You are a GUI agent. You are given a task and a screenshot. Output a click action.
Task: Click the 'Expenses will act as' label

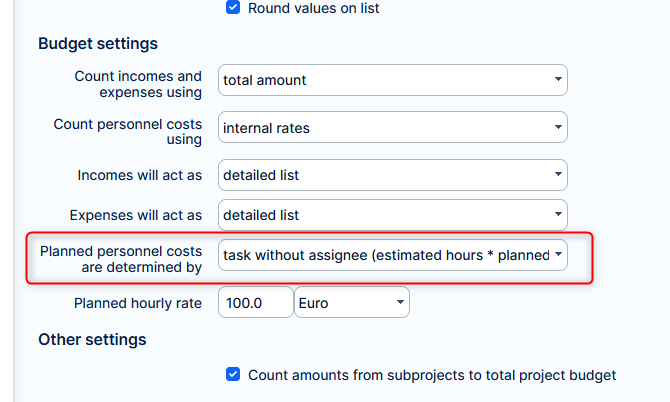(x=135, y=215)
